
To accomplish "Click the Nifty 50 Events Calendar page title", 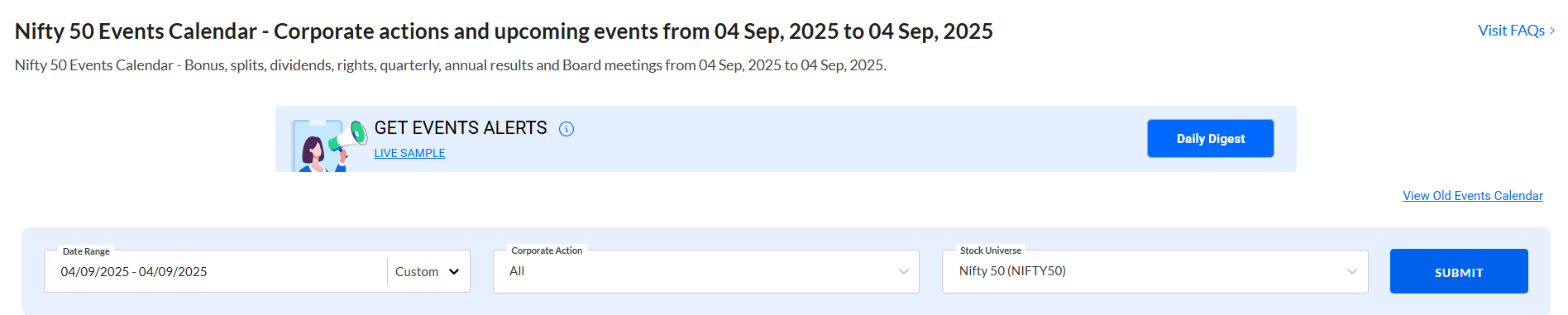I will (x=504, y=31).
